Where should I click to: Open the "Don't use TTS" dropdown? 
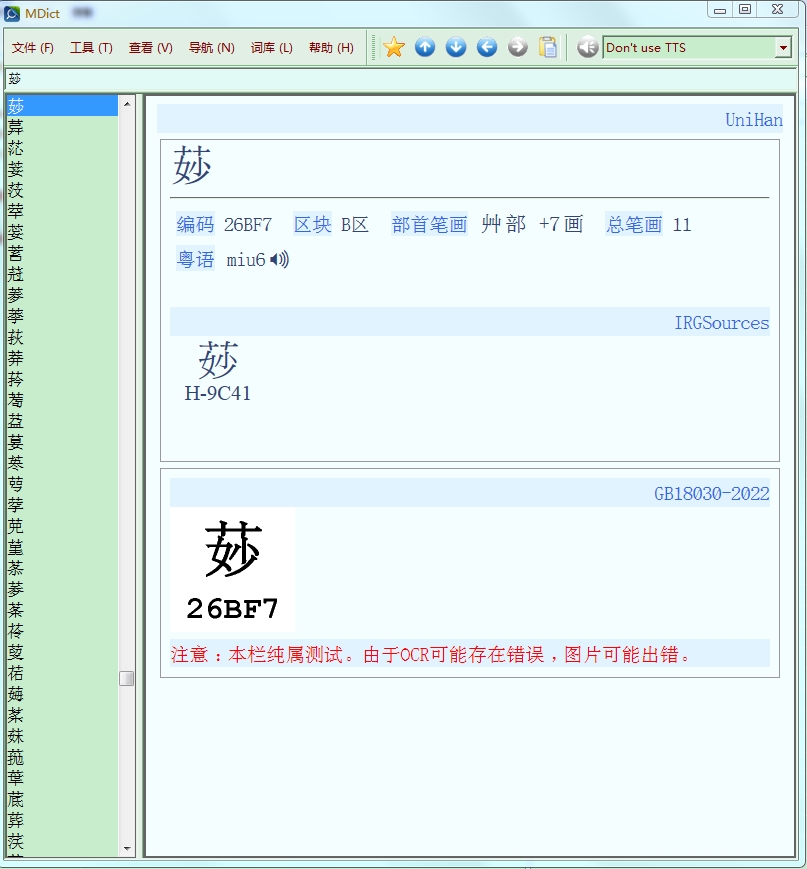(x=782, y=47)
